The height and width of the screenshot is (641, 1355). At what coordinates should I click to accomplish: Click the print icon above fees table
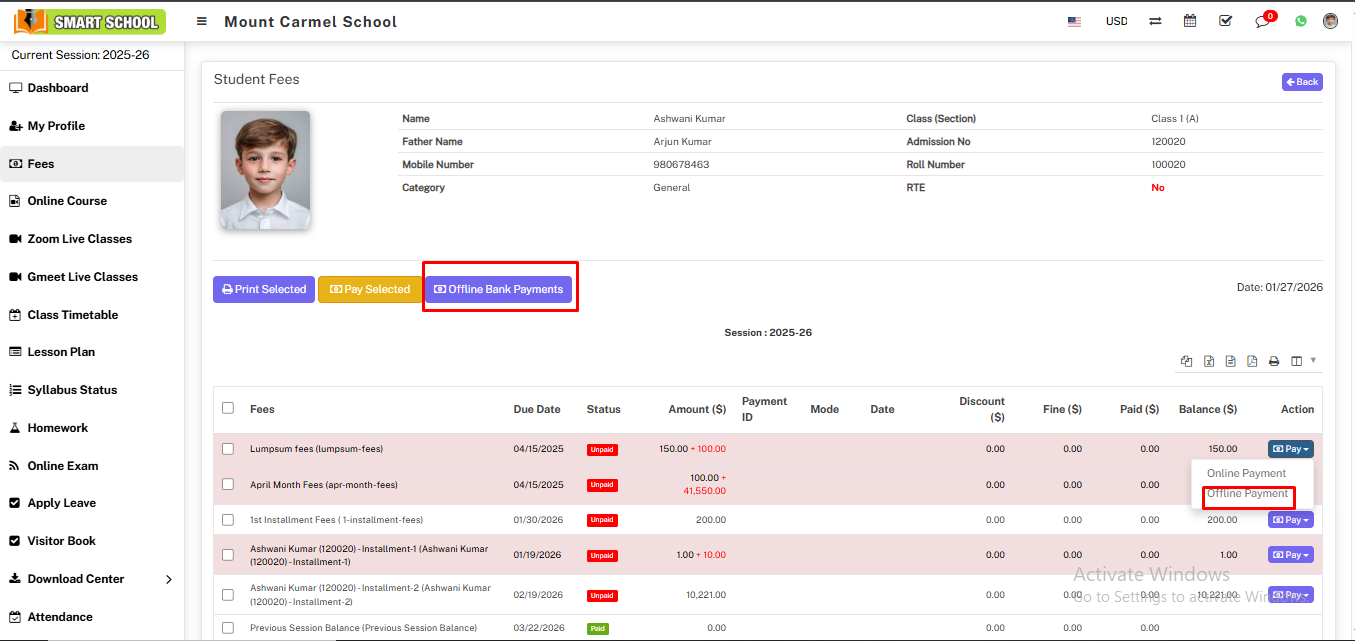pyautogui.click(x=1274, y=361)
